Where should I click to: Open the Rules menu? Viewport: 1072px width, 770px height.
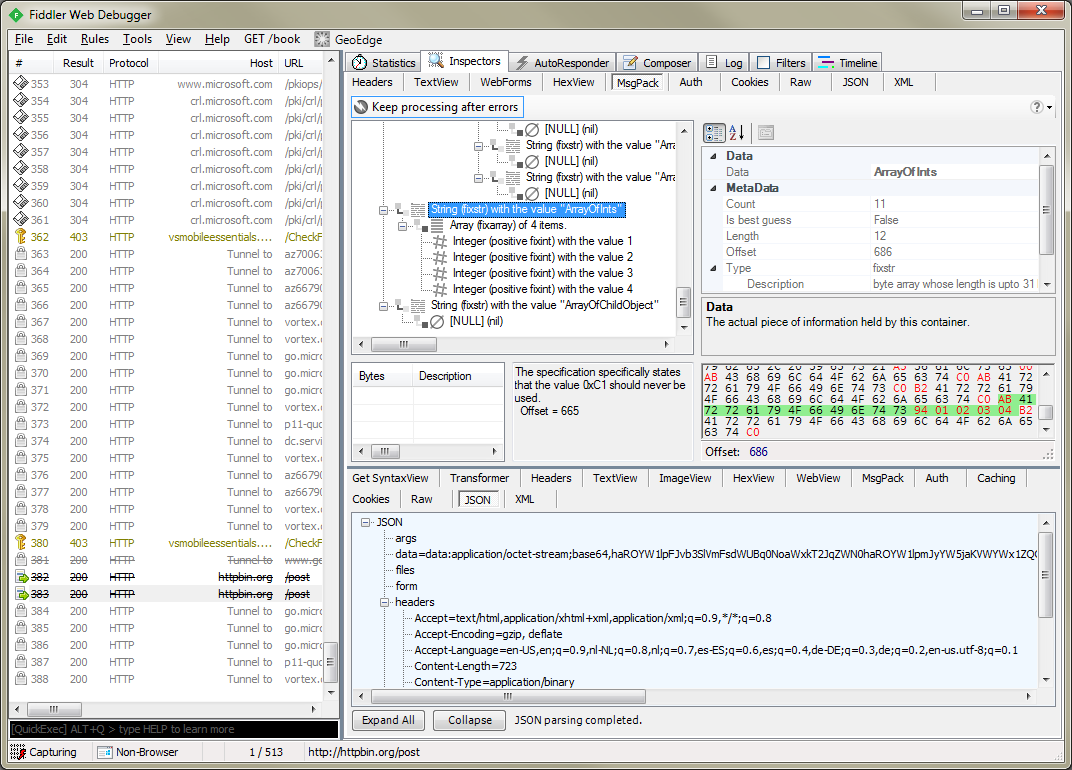pos(94,39)
